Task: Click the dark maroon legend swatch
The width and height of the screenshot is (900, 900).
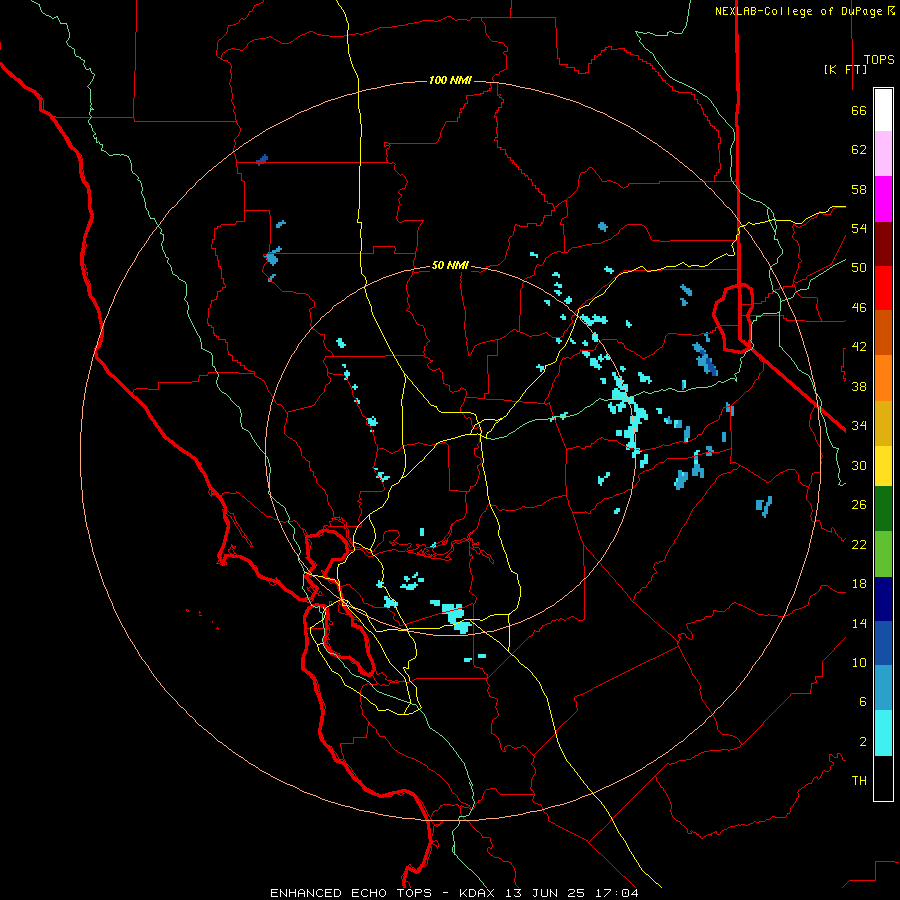Action: [x=883, y=244]
